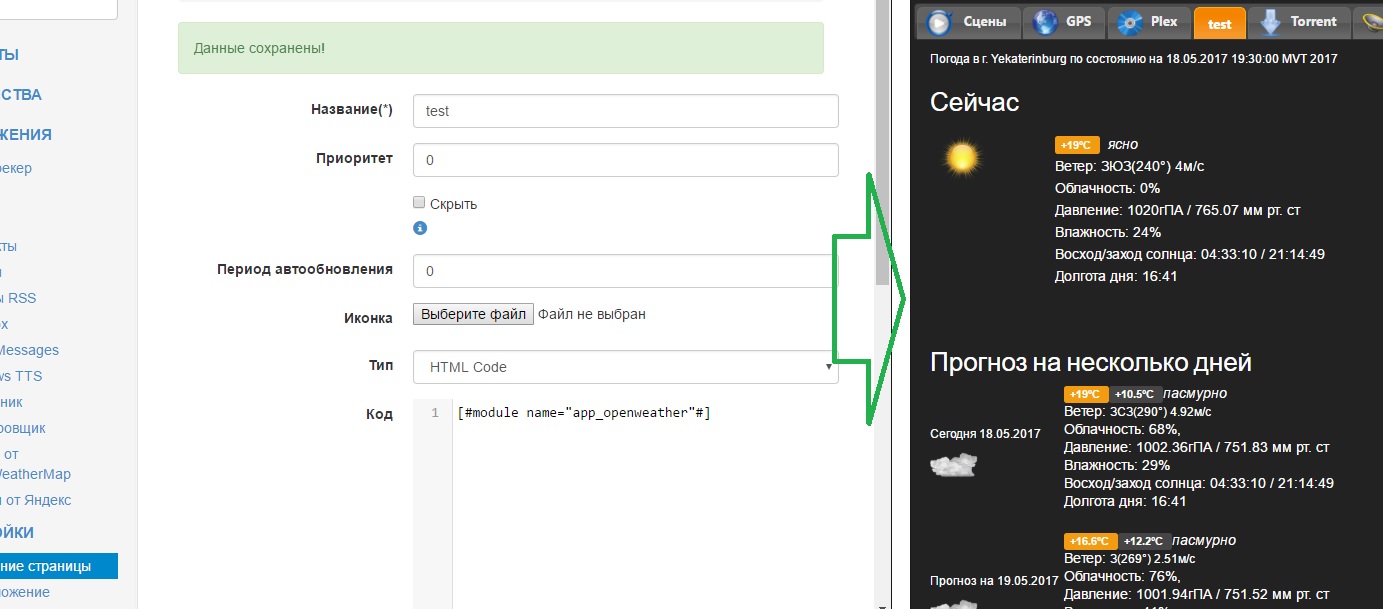Click the Облачность: 68% line
The width and height of the screenshot is (1383, 609).
(x=1122, y=429)
